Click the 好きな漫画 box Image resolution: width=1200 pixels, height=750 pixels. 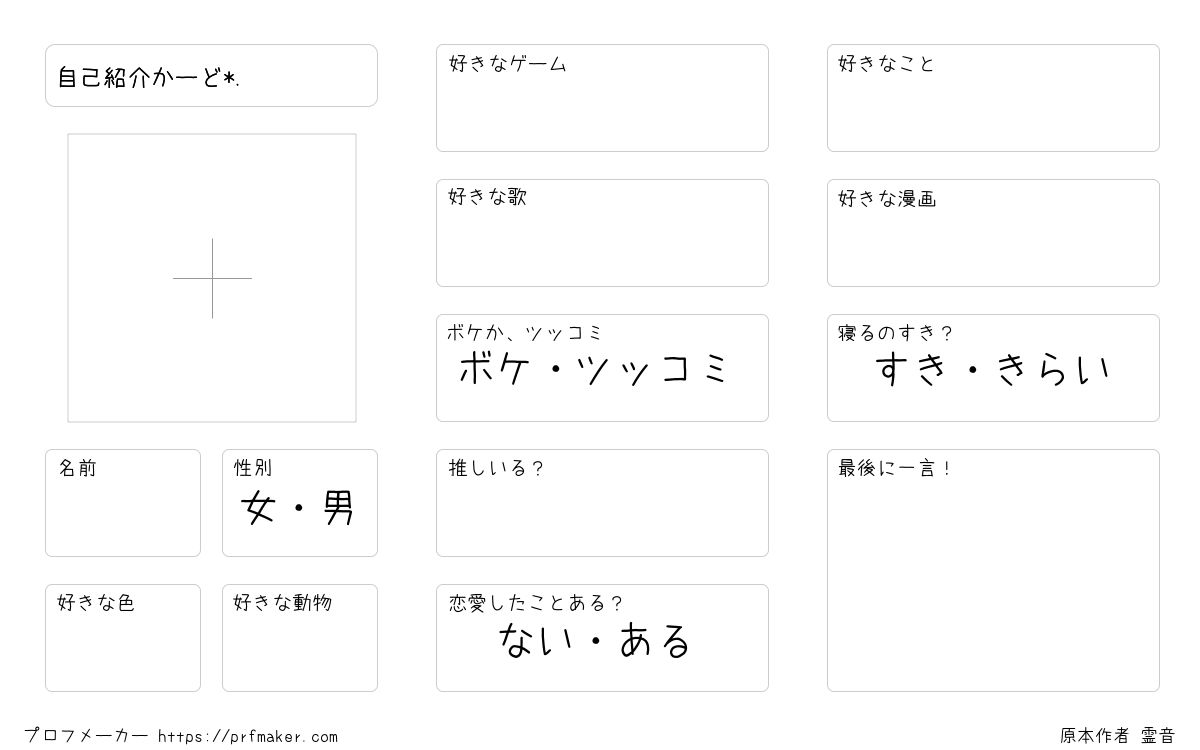coord(993,233)
